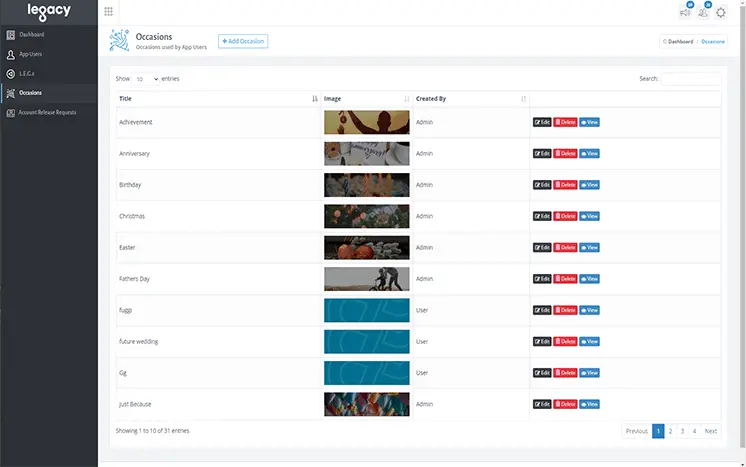The width and height of the screenshot is (746, 467).
Task: Go to page 2 of results
Action: point(670,431)
